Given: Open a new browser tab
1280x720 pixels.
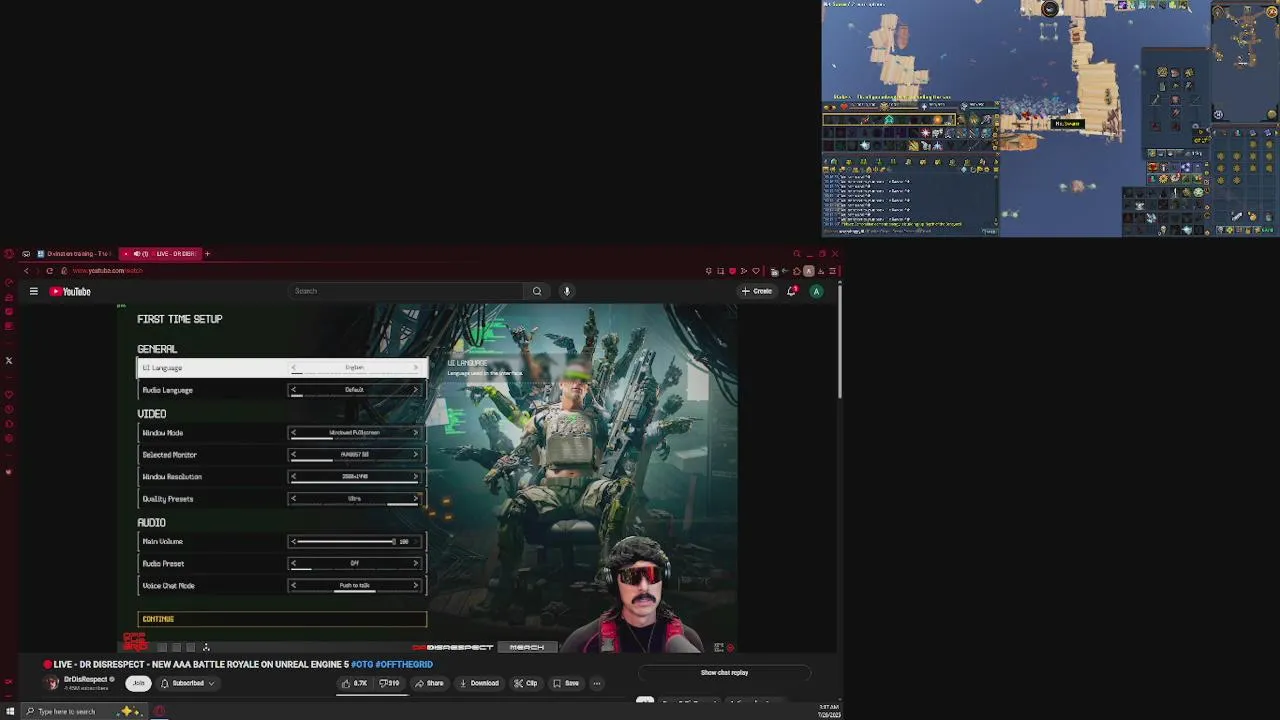Looking at the screenshot, I should [x=207, y=253].
